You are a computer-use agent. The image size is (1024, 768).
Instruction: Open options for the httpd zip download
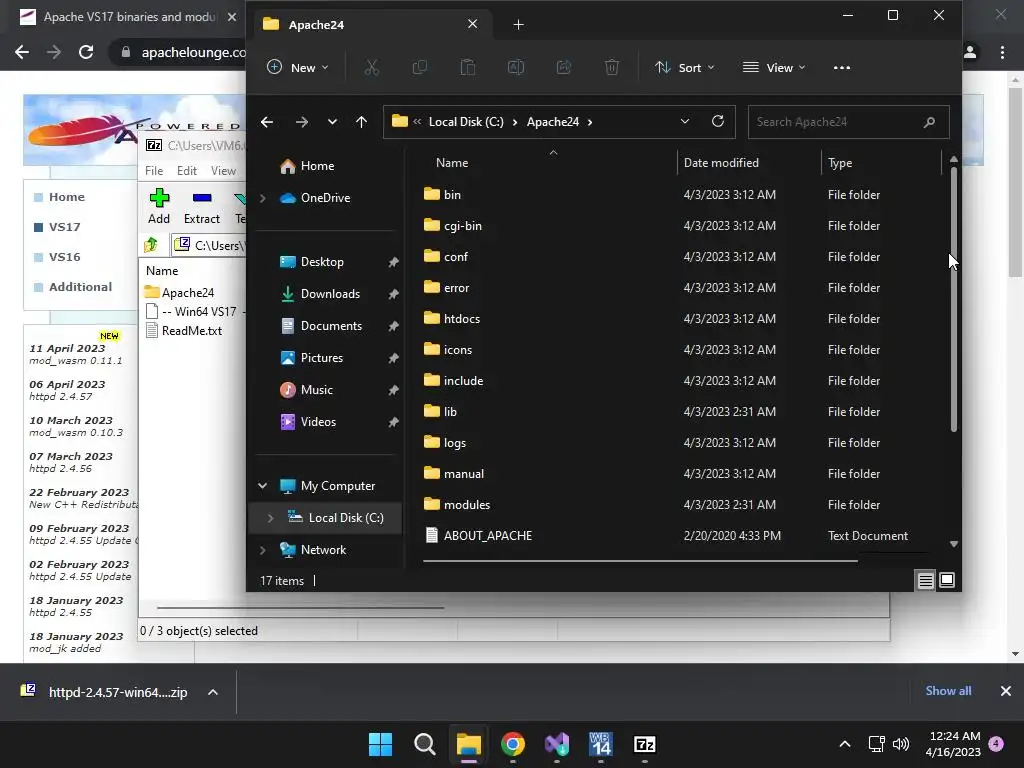pos(213,692)
